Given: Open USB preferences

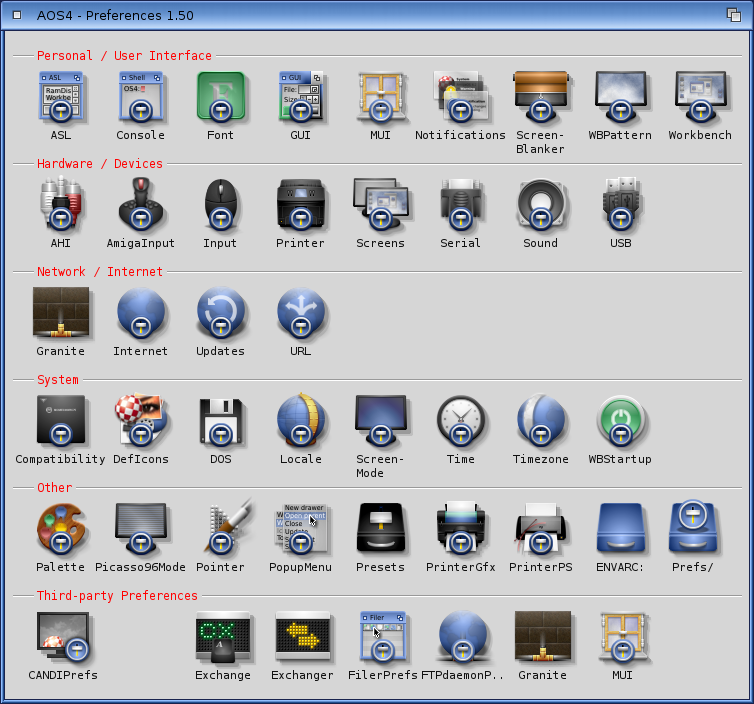Looking at the screenshot, I should point(620,204).
